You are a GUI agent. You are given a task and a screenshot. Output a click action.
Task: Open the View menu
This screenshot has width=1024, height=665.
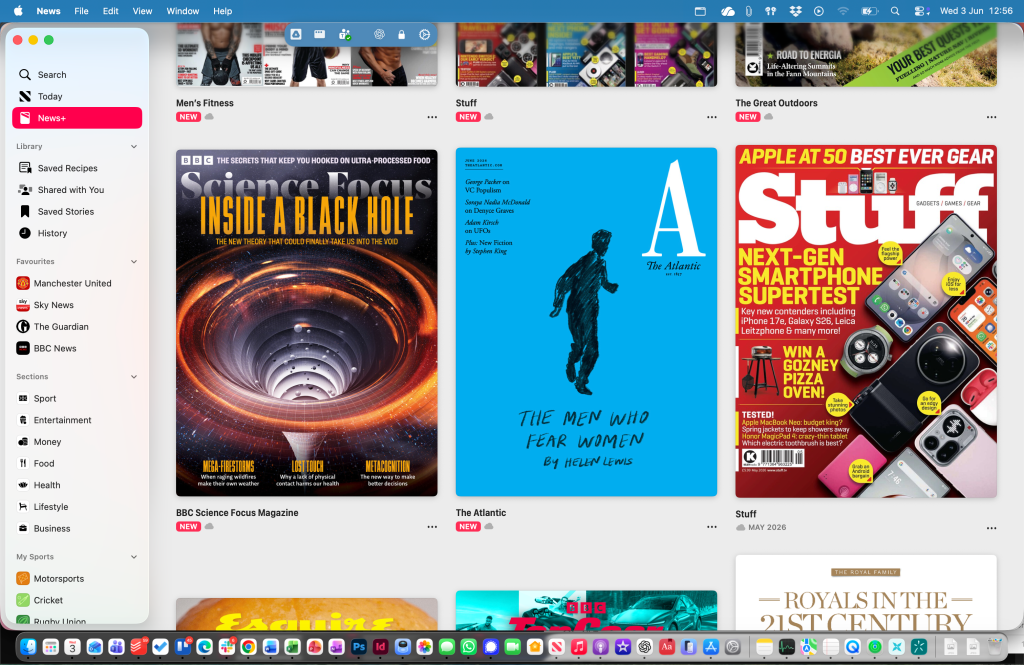(142, 11)
